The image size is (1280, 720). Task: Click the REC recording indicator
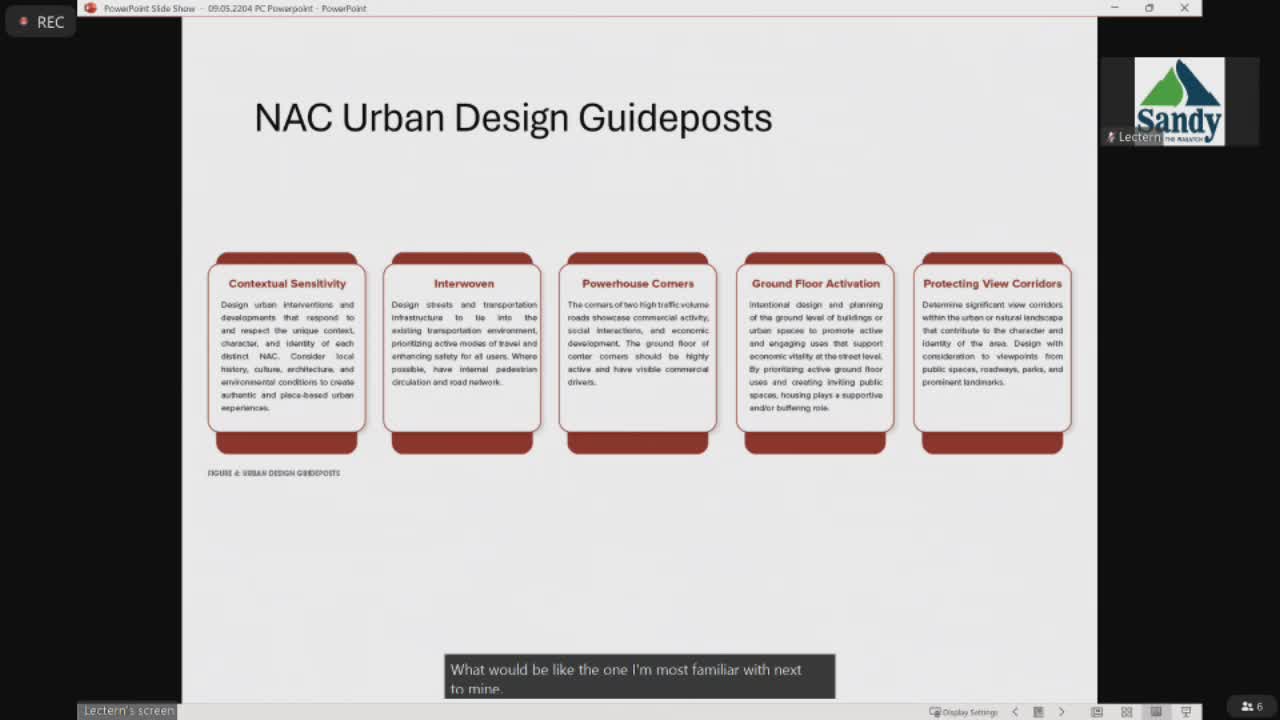click(x=41, y=22)
